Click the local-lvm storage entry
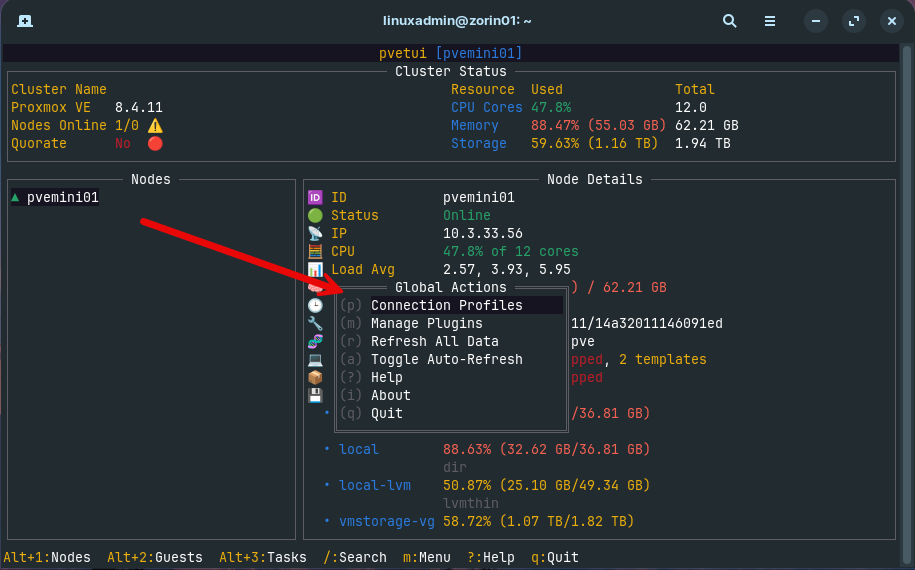Image resolution: width=915 pixels, height=570 pixels. [374, 486]
